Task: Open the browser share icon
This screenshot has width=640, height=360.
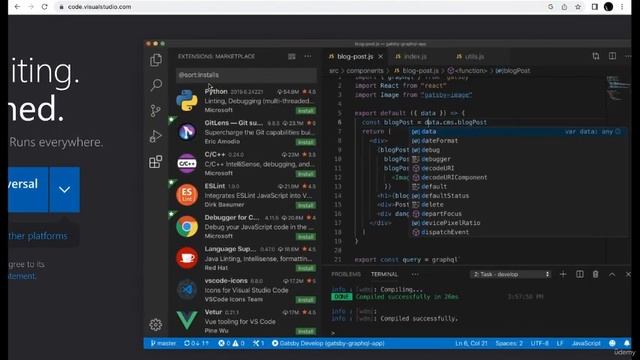Action: tap(564, 7)
